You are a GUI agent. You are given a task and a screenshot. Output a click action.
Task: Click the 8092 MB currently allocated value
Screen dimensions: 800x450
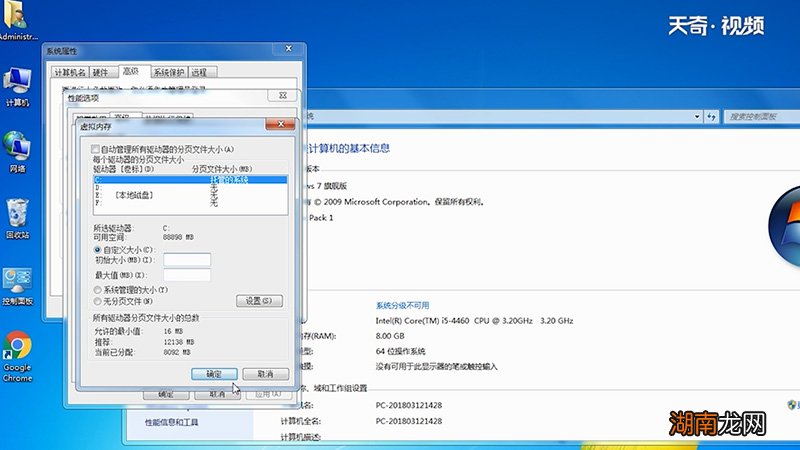pos(177,352)
